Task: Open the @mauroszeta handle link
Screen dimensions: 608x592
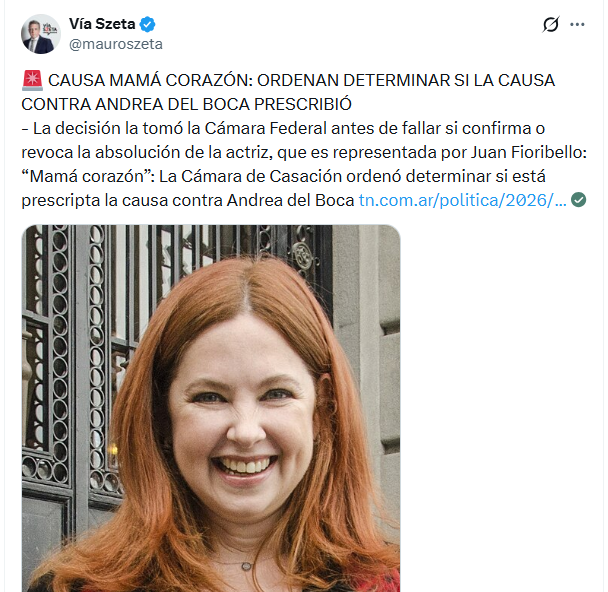Action: point(116,44)
